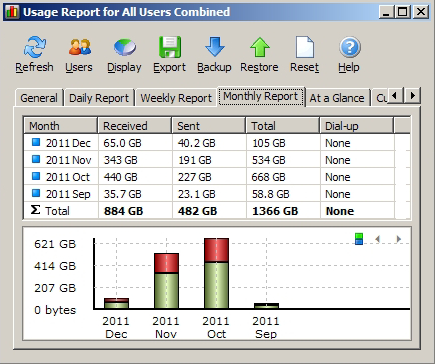The image size is (435, 364).
Task: Click the blue square icon beside 2011 Dec
Action: pos(36,142)
